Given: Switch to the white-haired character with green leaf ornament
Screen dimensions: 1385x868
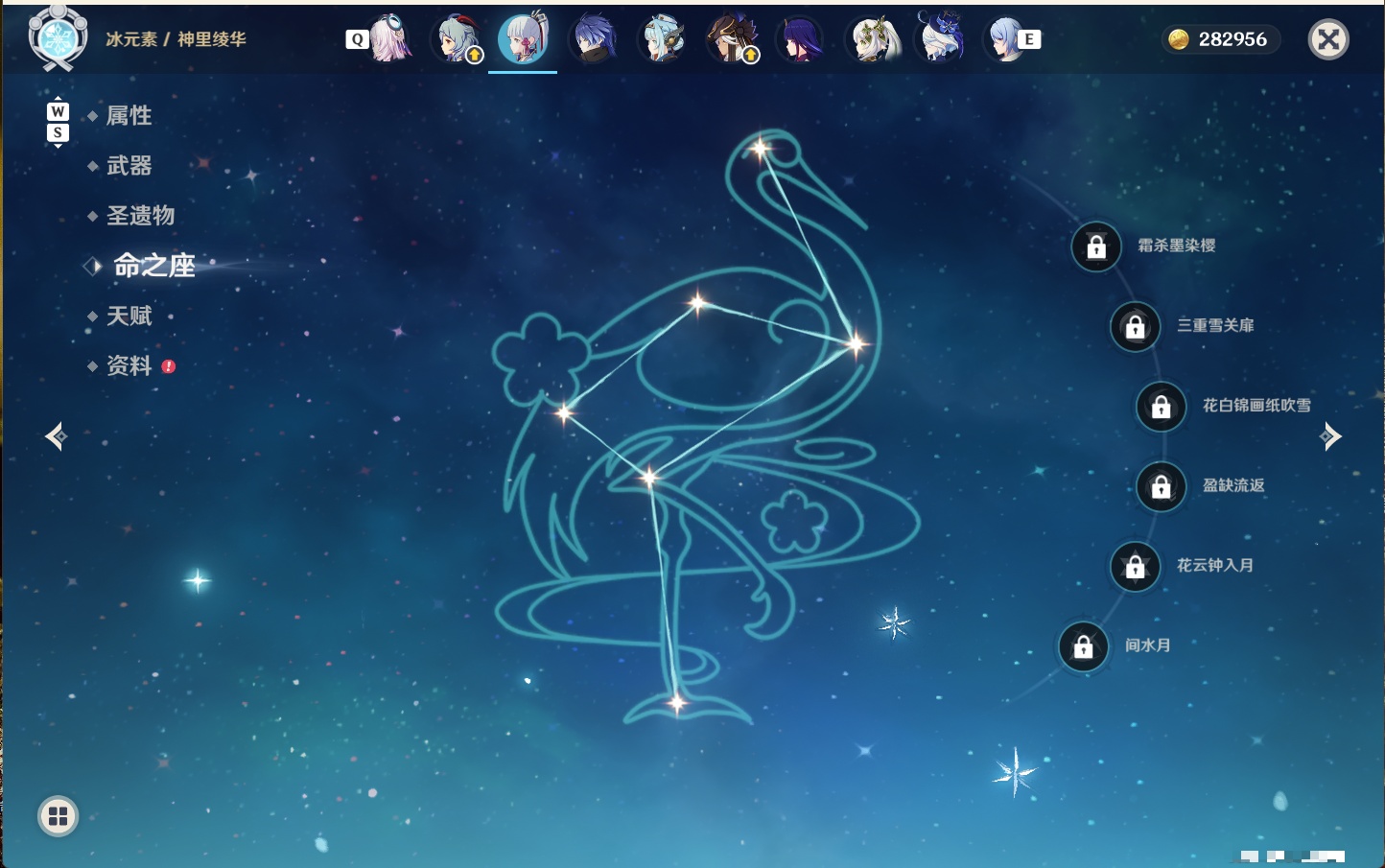Looking at the screenshot, I should tap(872, 39).
